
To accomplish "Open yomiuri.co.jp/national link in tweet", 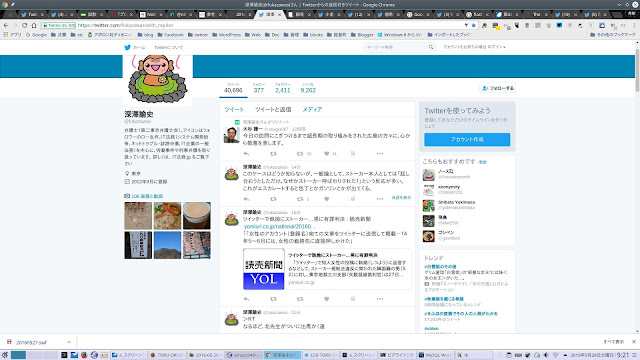I will 280,227.
